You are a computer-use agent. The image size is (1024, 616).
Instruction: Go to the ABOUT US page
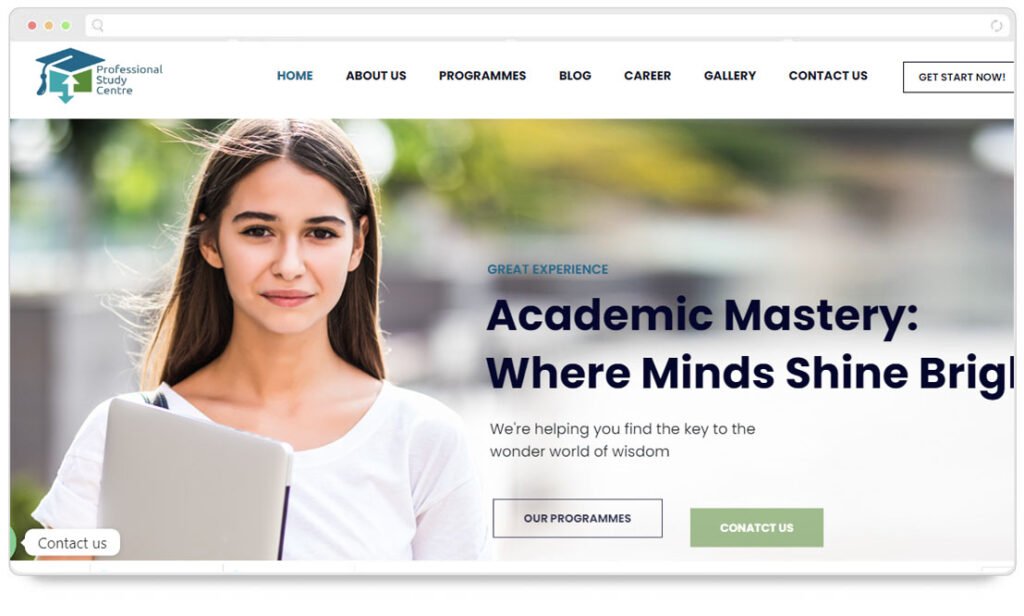click(x=376, y=76)
